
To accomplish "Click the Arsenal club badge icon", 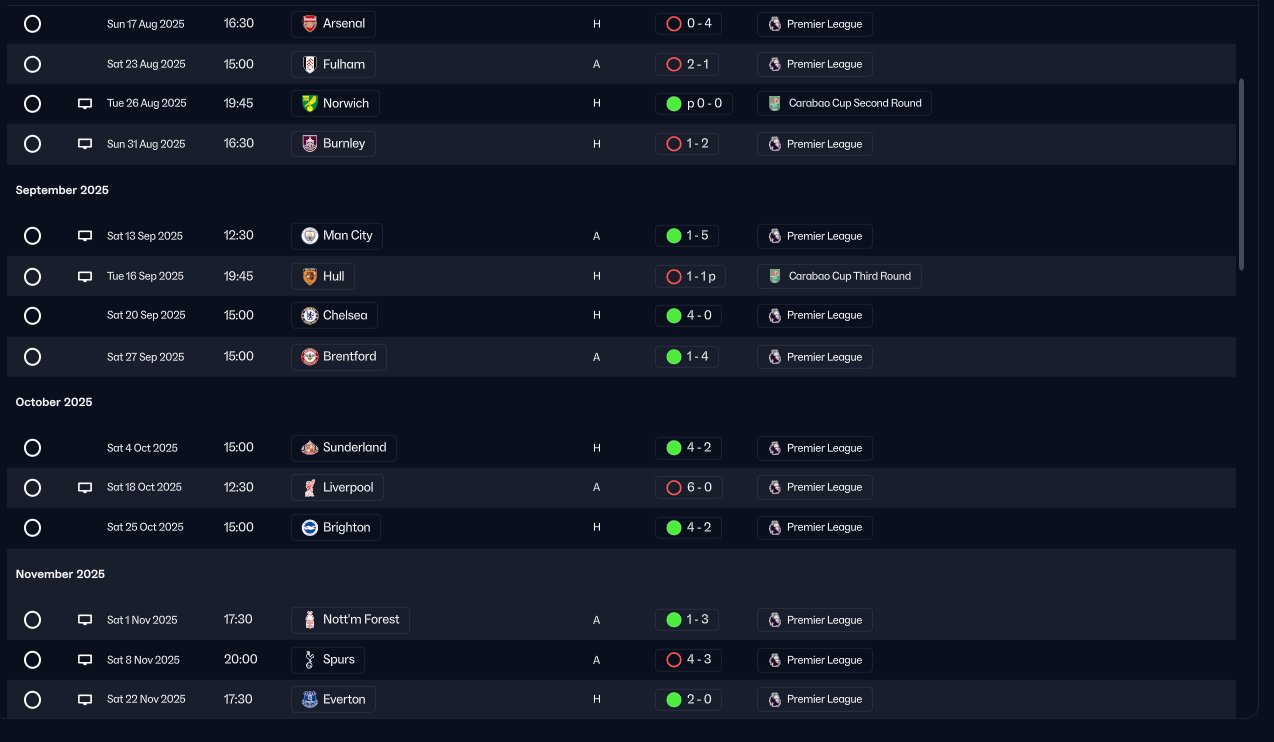I will [310, 23].
